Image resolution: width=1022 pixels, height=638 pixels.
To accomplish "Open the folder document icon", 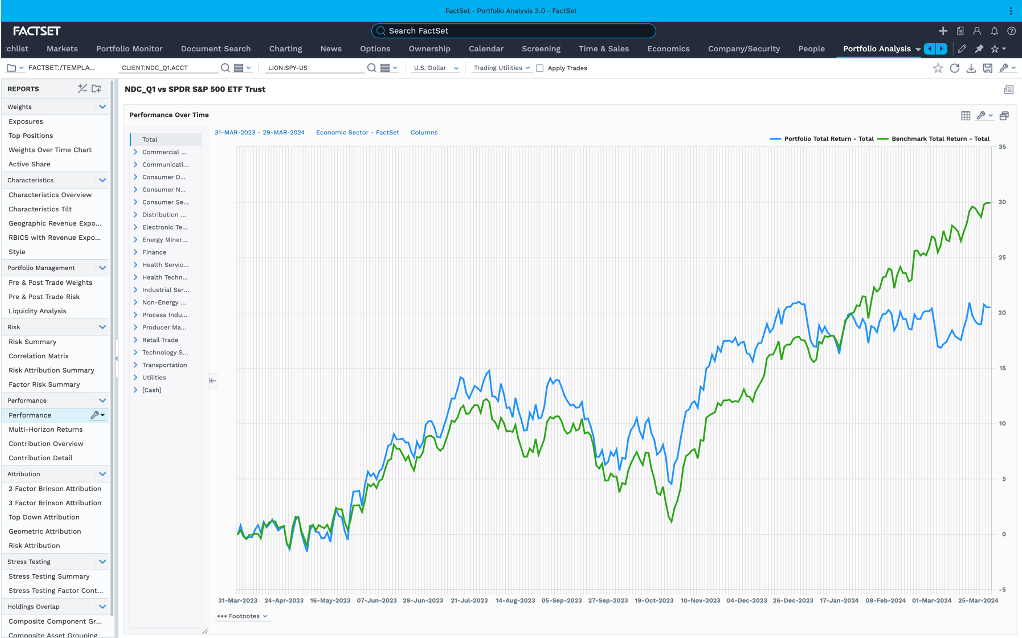I will (14, 68).
